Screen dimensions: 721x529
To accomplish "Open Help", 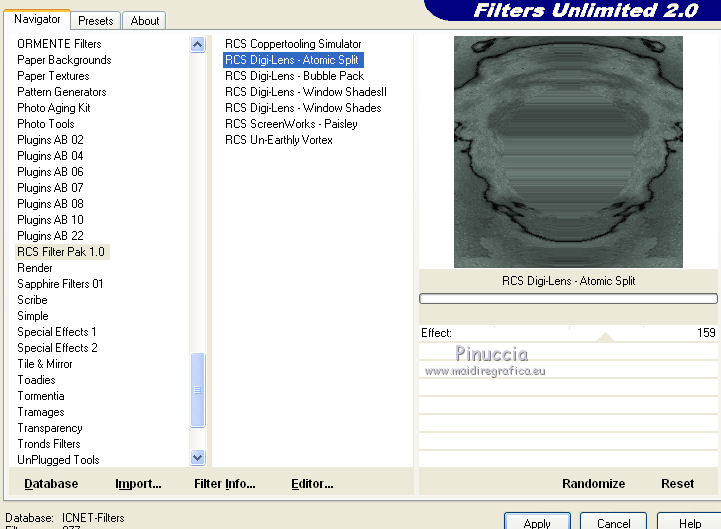I will [x=689, y=522].
